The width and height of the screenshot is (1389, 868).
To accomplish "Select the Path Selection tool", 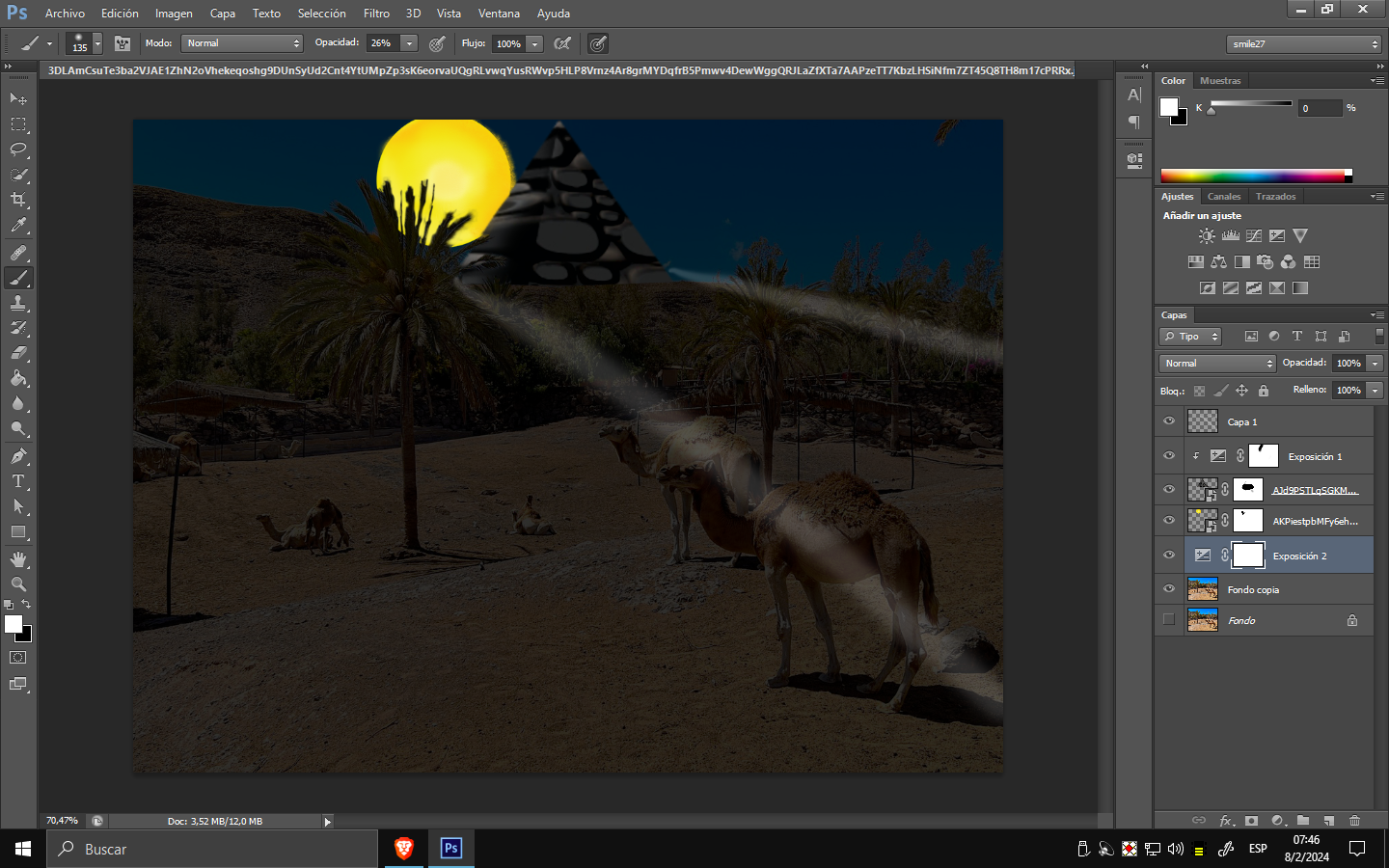I will pyautogui.click(x=18, y=505).
